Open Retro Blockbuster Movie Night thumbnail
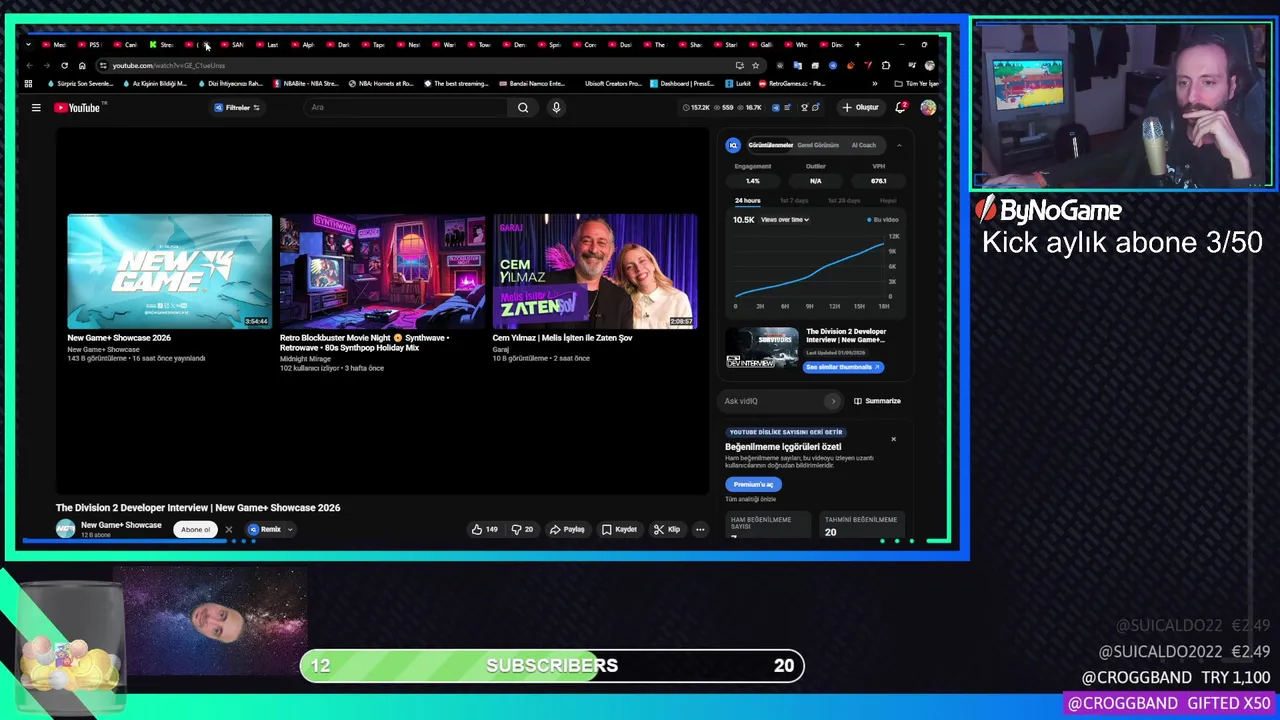Viewport: 1280px width, 720px height. [x=382, y=271]
